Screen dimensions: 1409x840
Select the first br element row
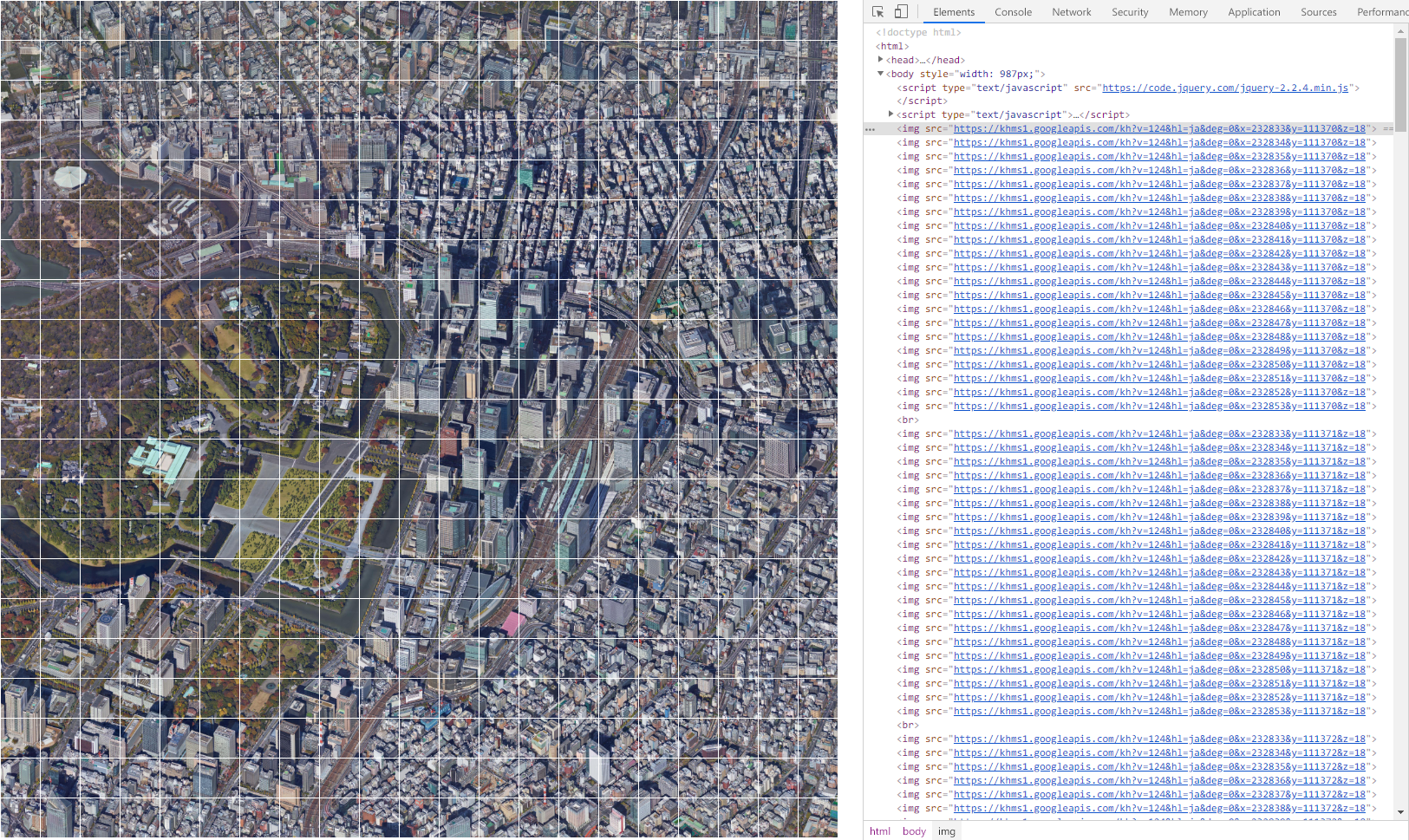[x=908, y=420]
